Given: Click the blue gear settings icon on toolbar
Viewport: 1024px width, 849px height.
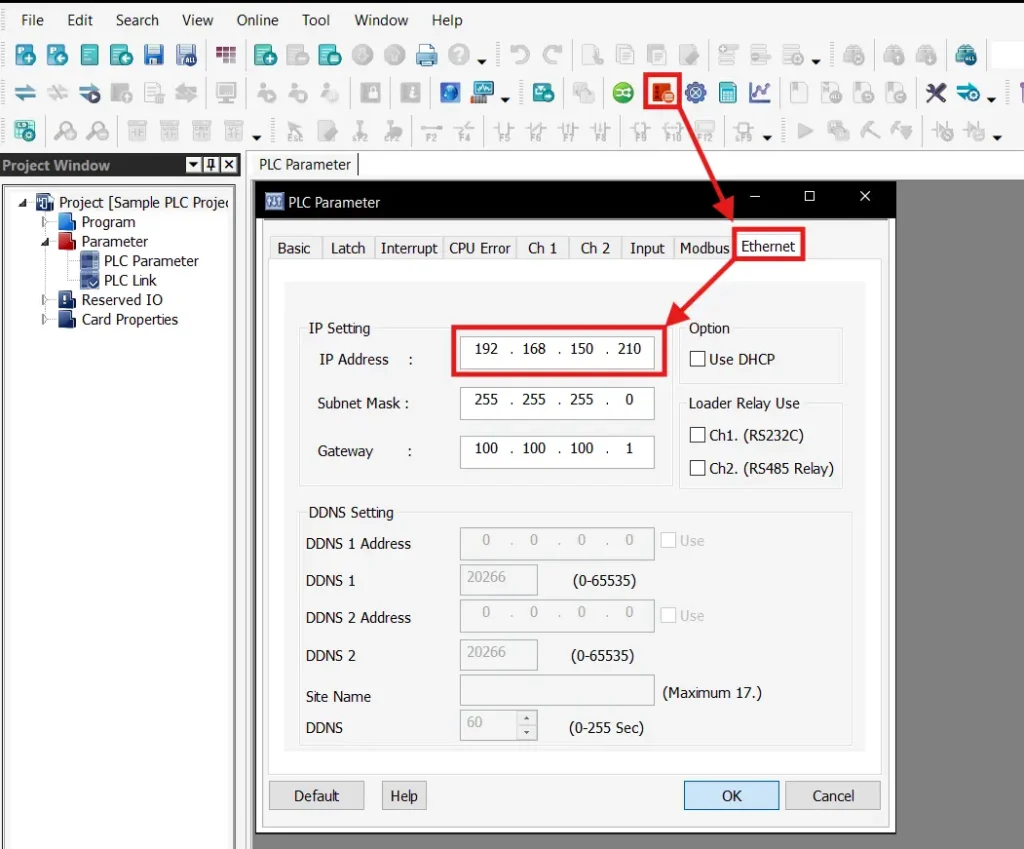Looking at the screenshot, I should coord(695,93).
